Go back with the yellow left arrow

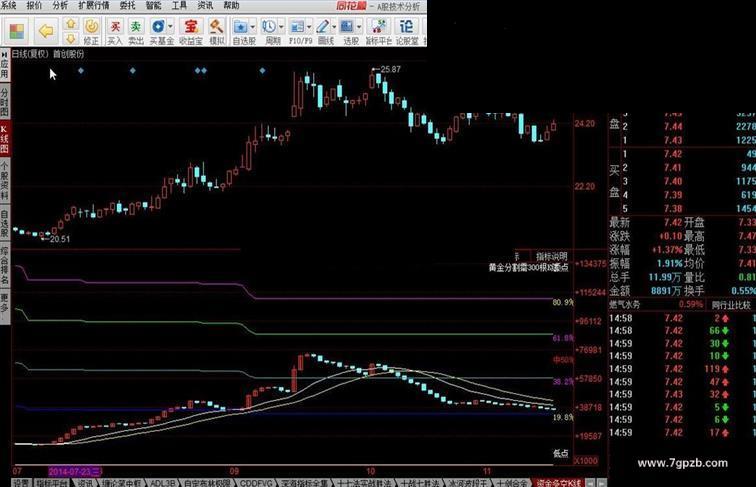(46, 31)
